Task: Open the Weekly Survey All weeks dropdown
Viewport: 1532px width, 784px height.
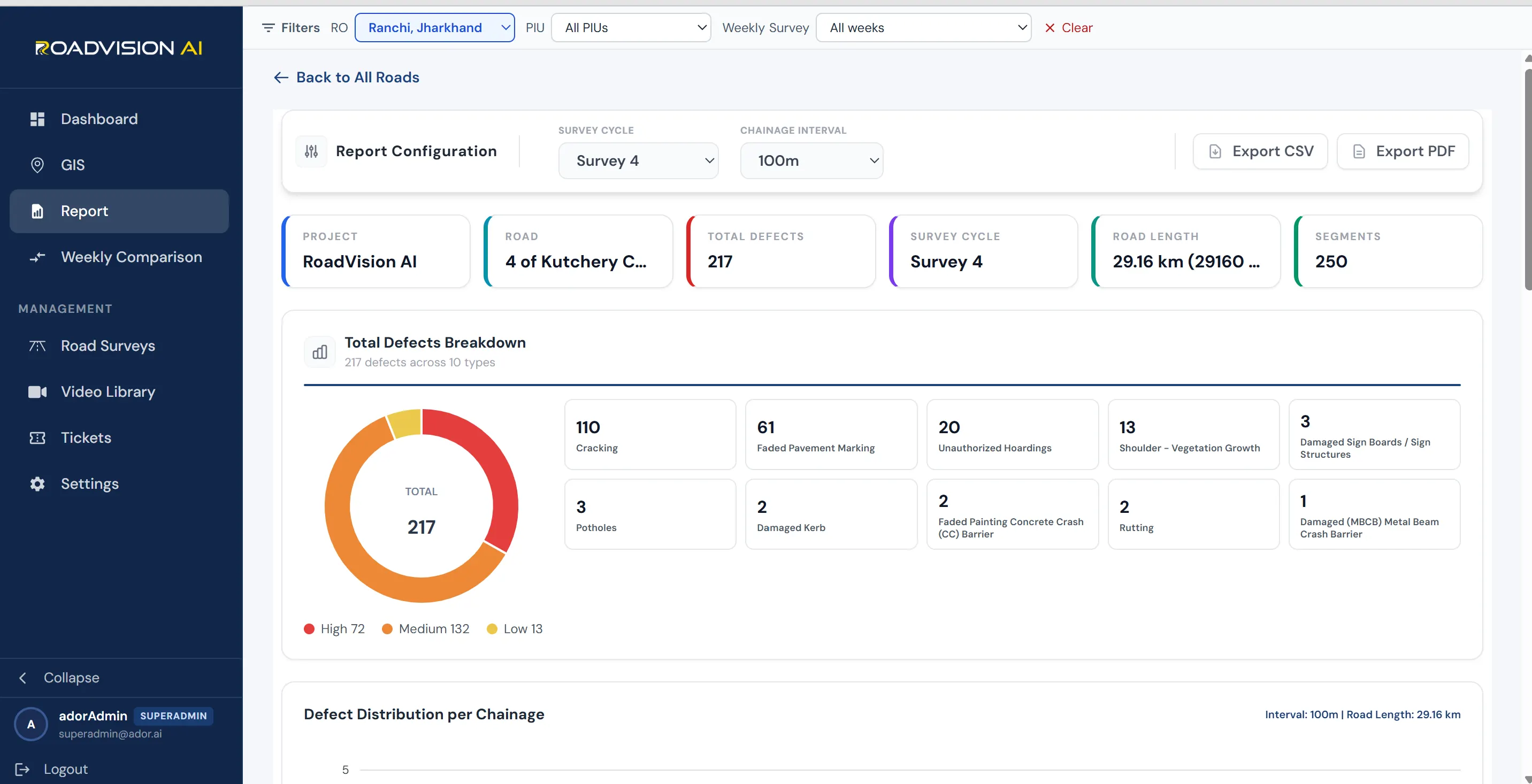Action: point(924,27)
